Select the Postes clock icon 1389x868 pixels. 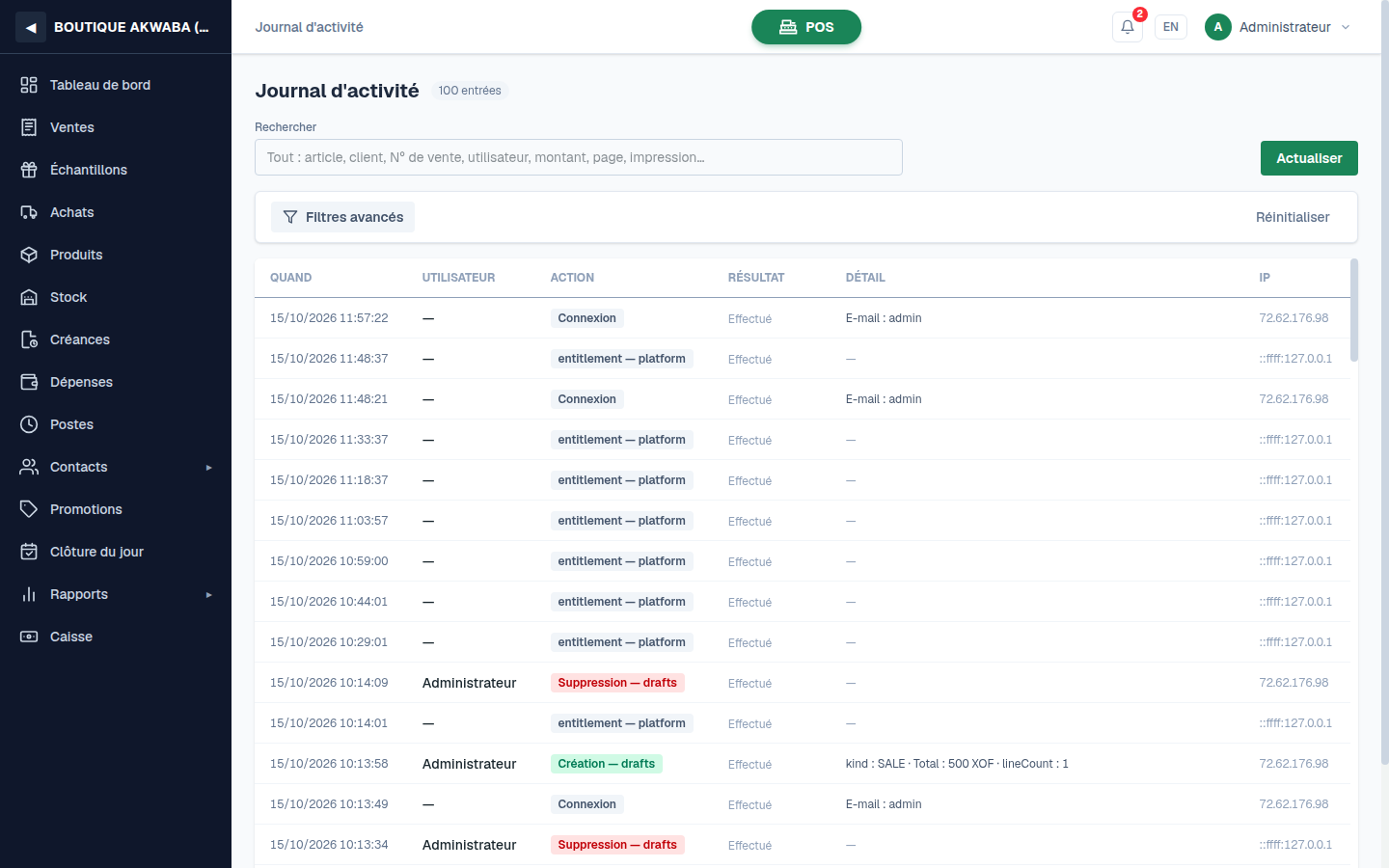pyautogui.click(x=29, y=424)
